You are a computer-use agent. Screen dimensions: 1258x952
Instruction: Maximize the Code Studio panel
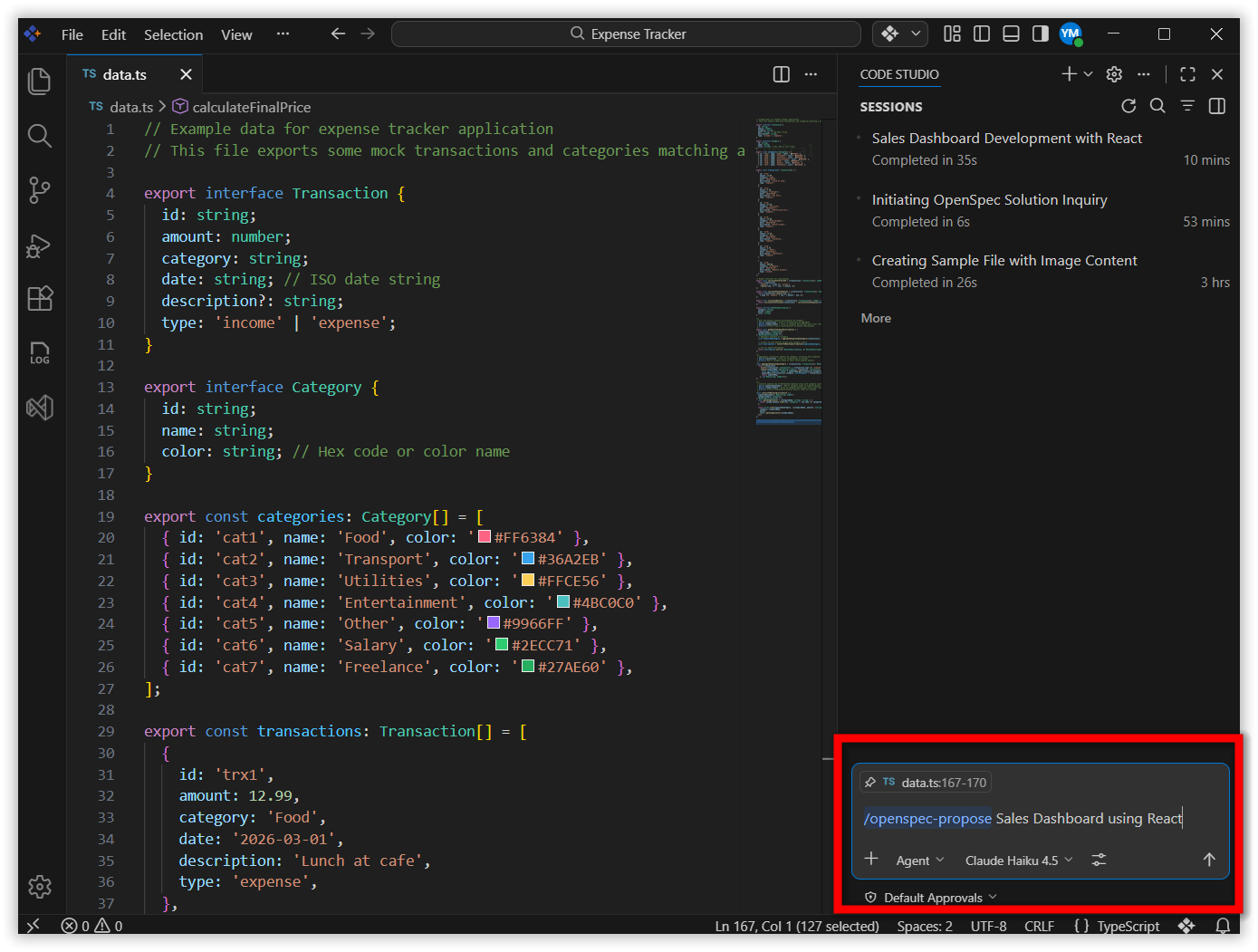click(1188, 74)
